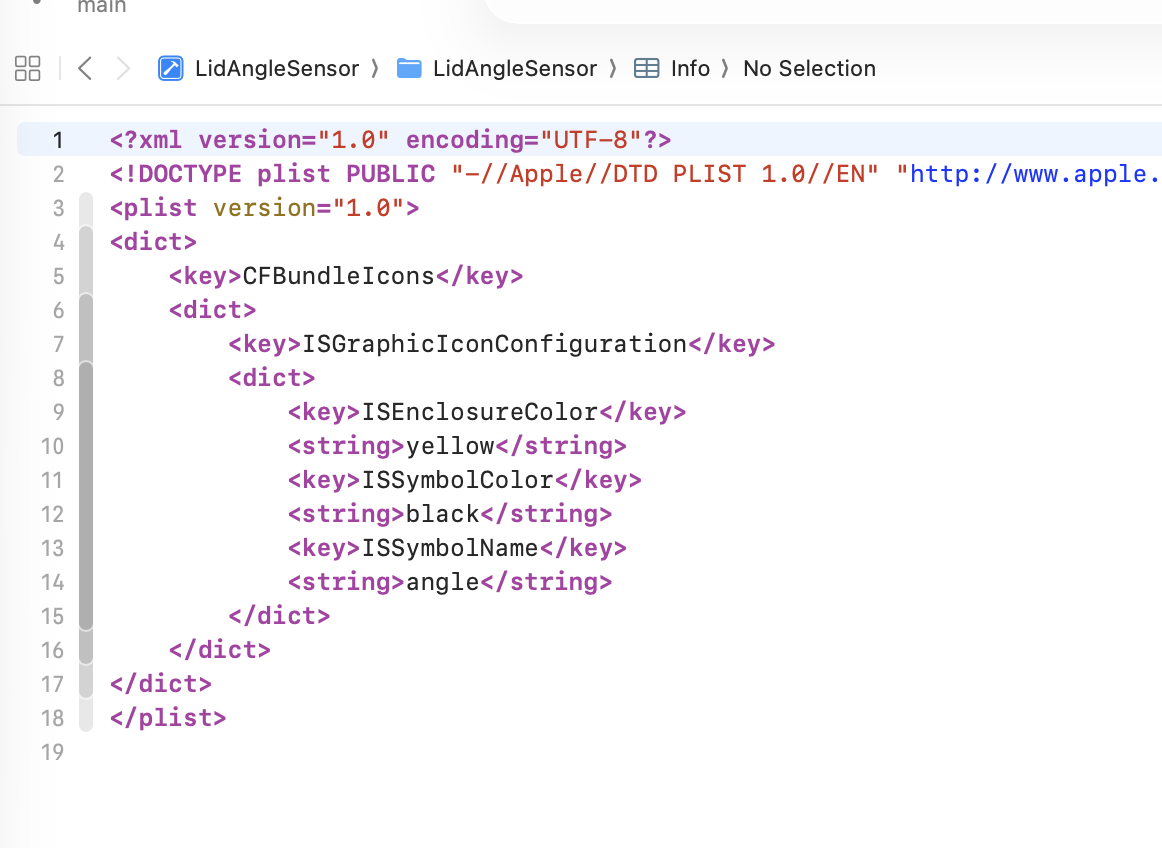Click the Info plist table icon
The image size is (1162, 848).
click(x=647, y=68)
